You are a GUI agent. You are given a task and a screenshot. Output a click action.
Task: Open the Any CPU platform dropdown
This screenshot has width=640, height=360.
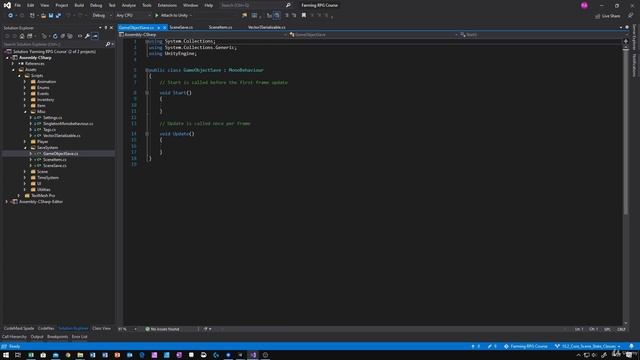coord(133,16)
